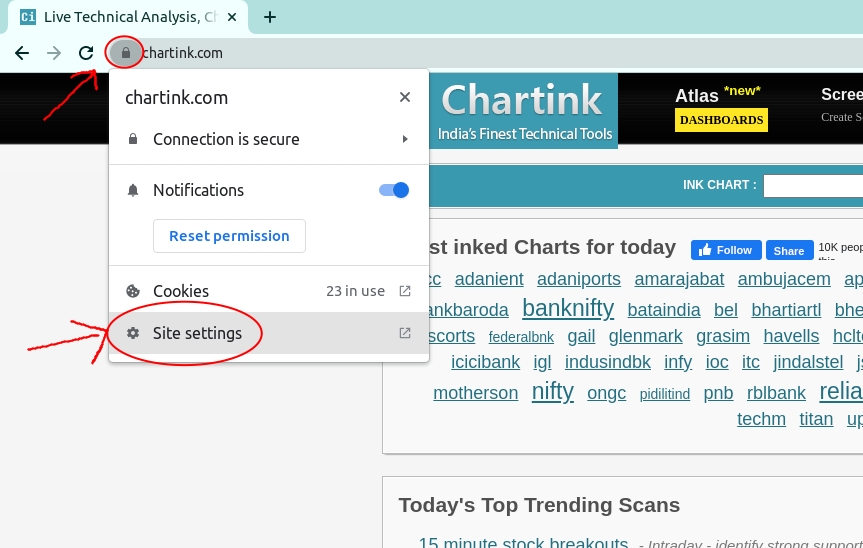Open igl chart link

[x=542, y=362]
